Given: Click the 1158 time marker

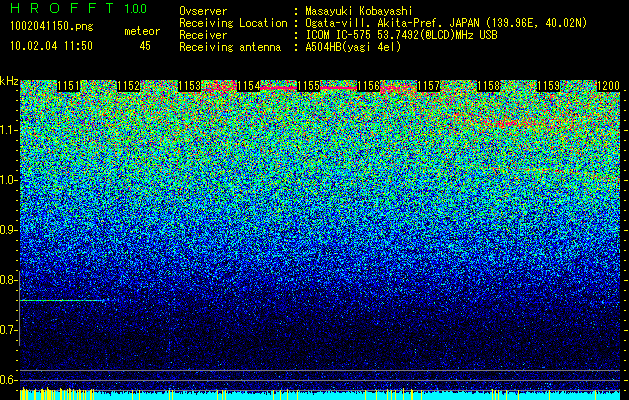Looking at the screenshot, I should click(489, 86).
